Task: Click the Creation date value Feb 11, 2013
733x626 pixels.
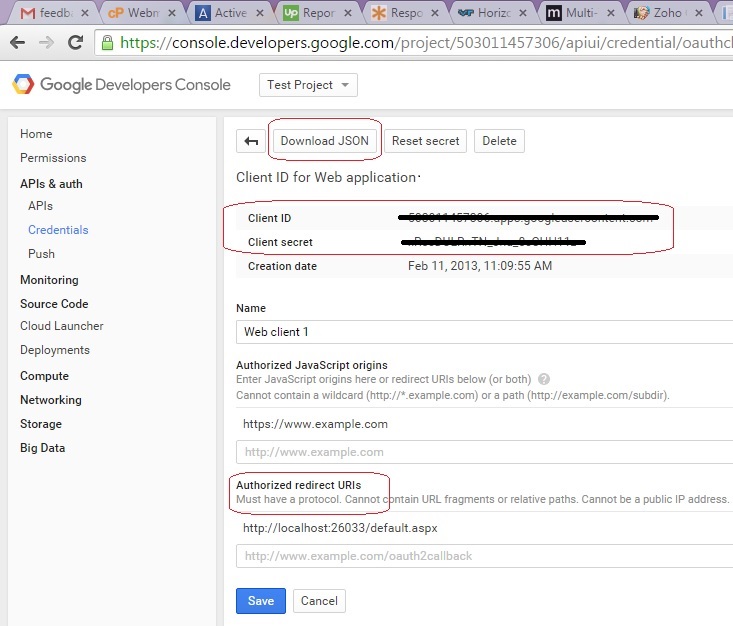Action: click(480, 266)
